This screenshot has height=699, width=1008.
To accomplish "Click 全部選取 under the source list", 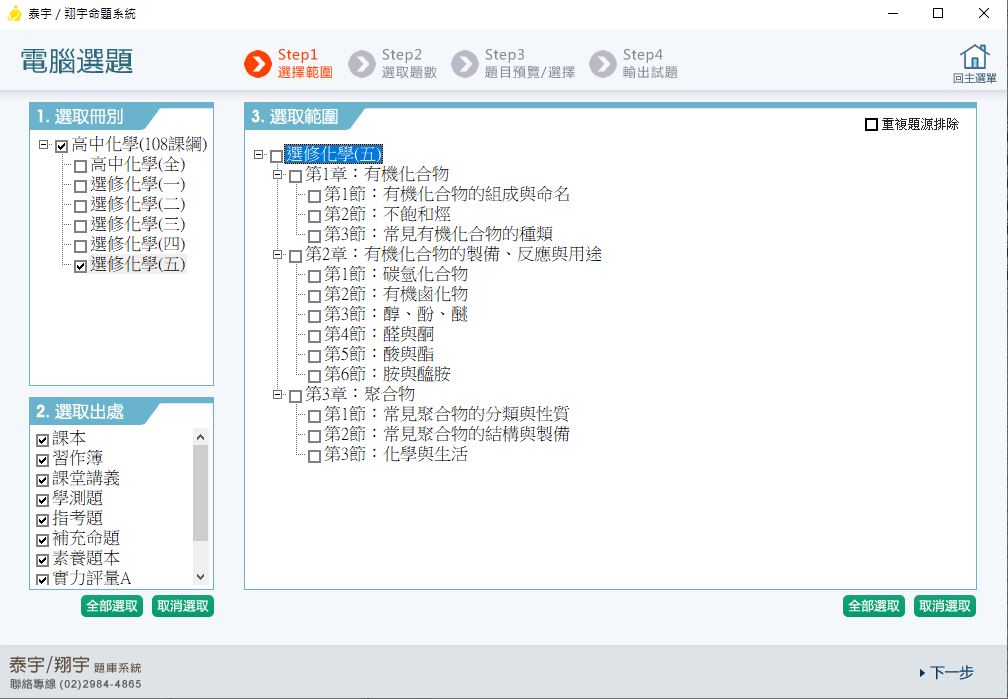I will coord(112,606).
